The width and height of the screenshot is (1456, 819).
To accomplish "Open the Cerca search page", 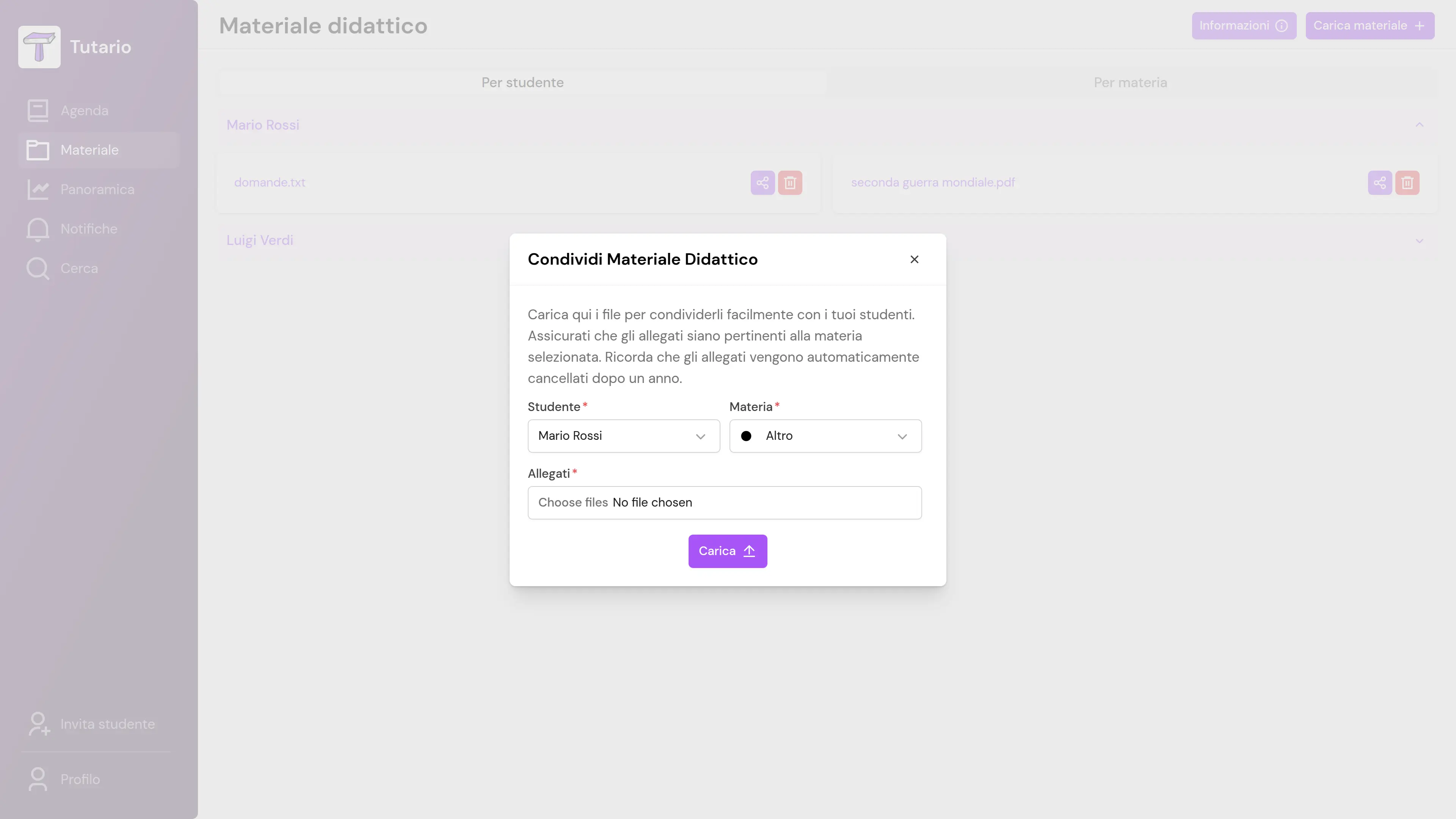I will coord(78,268).
